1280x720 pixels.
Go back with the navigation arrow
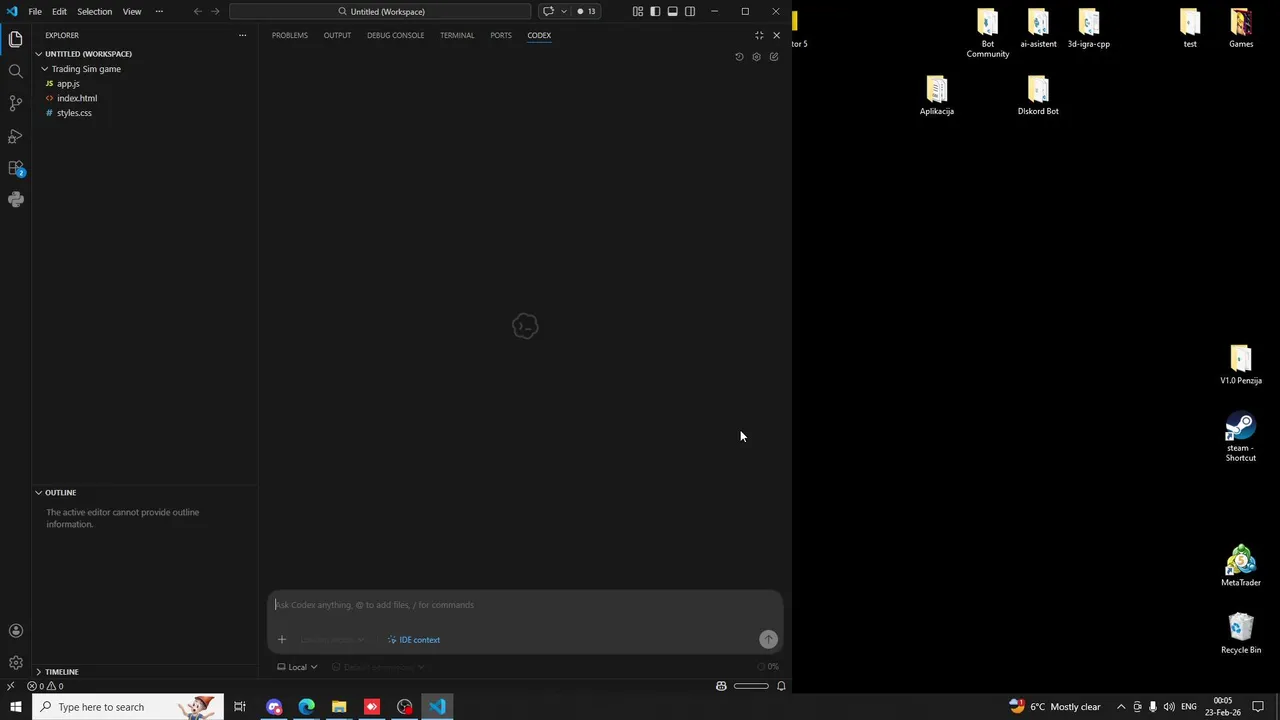pyautogui.click(x=197, y=11)
